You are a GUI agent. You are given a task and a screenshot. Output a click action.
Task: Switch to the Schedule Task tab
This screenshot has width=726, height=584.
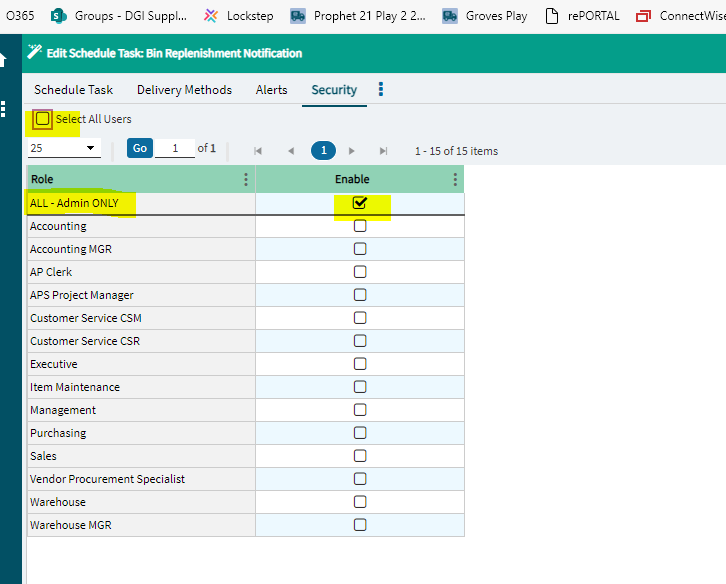(73, 90)
